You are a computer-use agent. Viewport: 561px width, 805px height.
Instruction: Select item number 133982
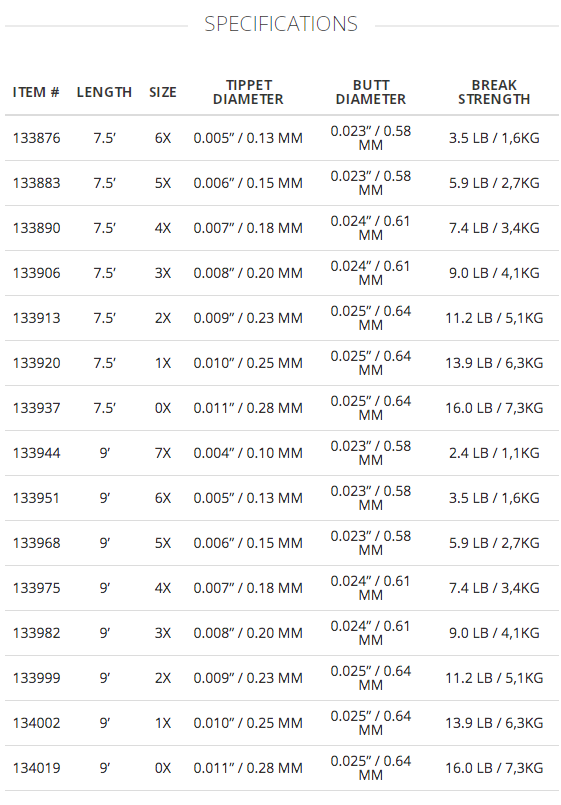click(36, 633)
